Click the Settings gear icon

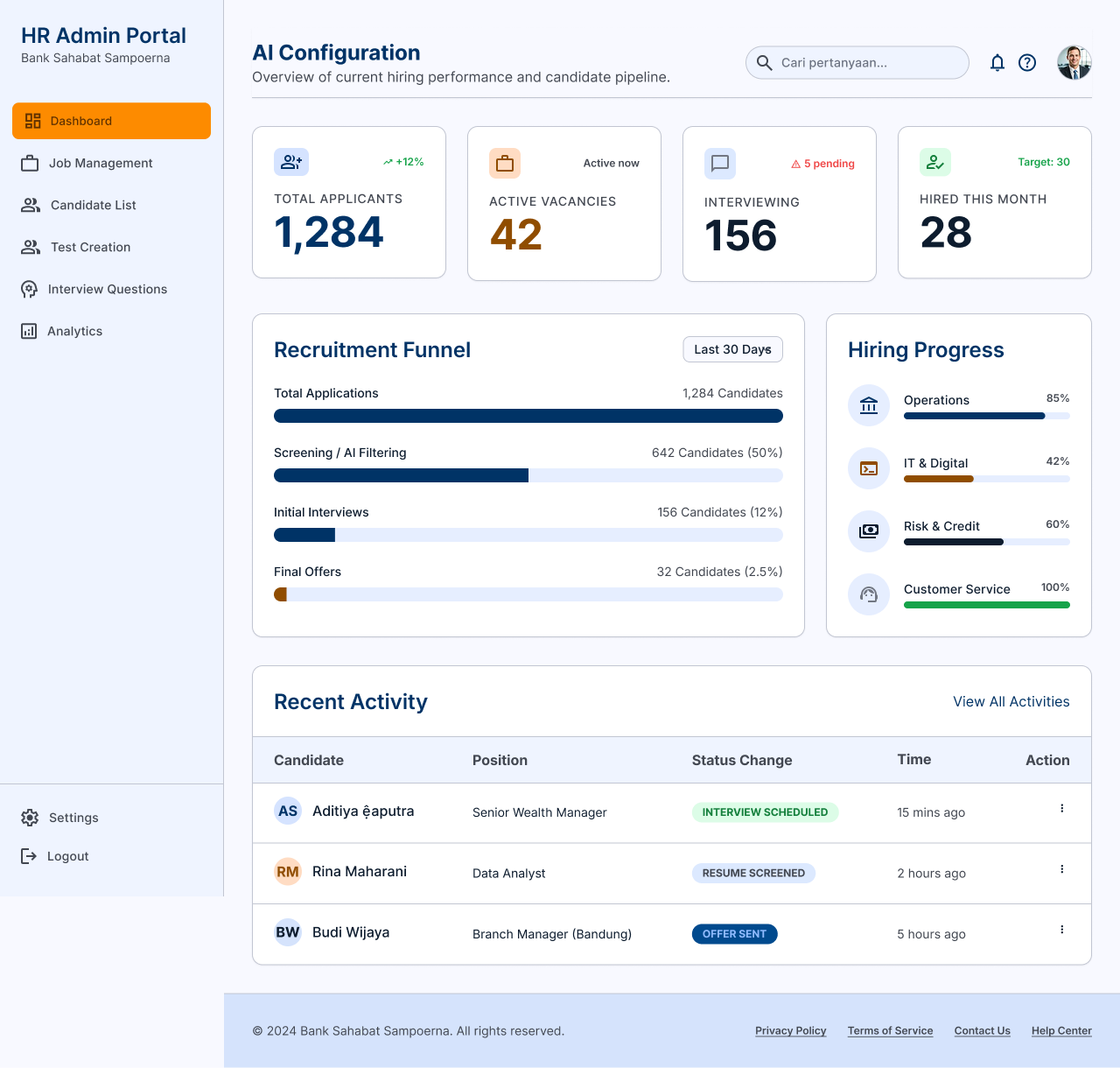click(x=30, y=818)
